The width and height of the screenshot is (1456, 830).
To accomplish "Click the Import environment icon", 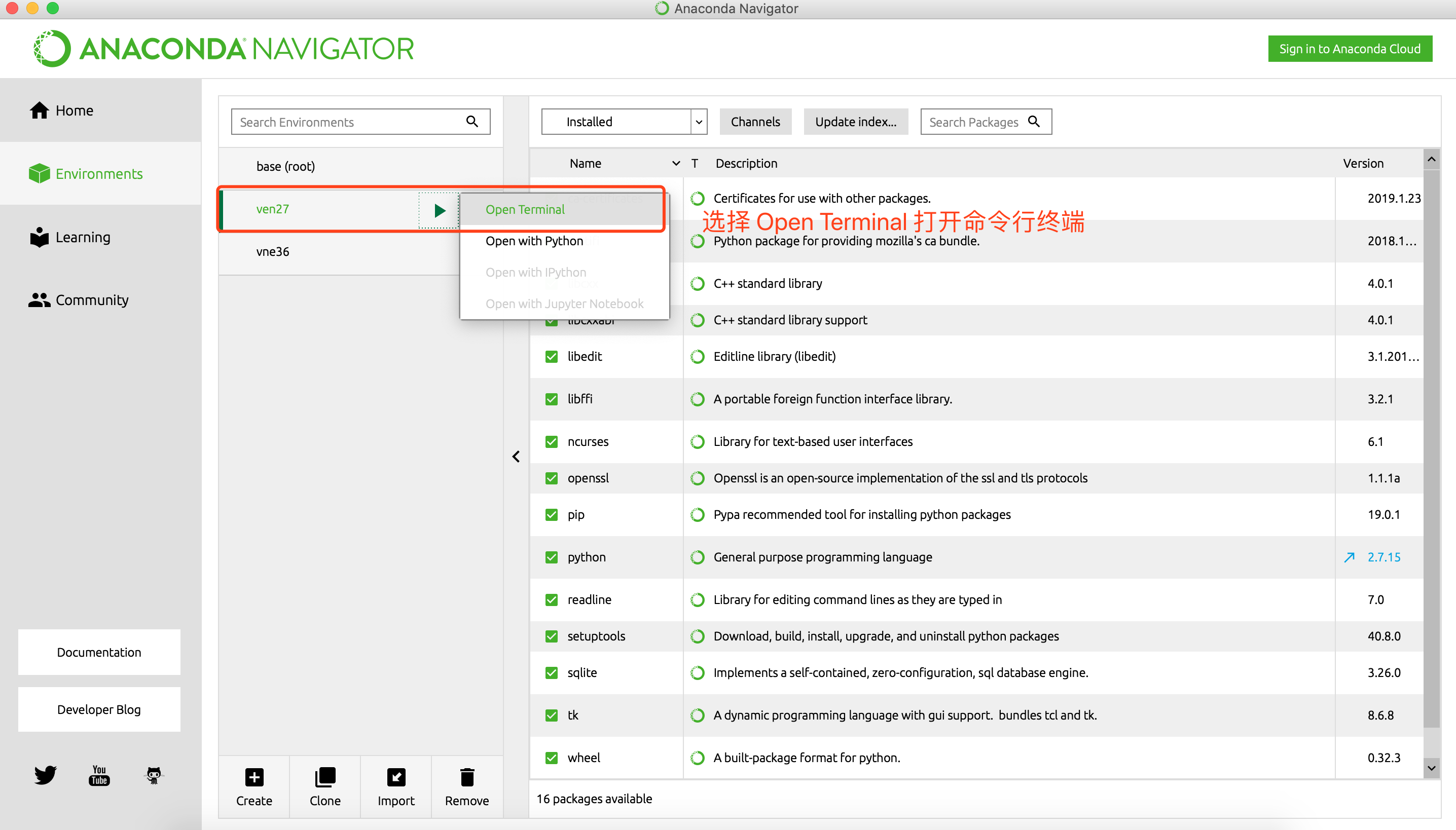I will point(396,777).
